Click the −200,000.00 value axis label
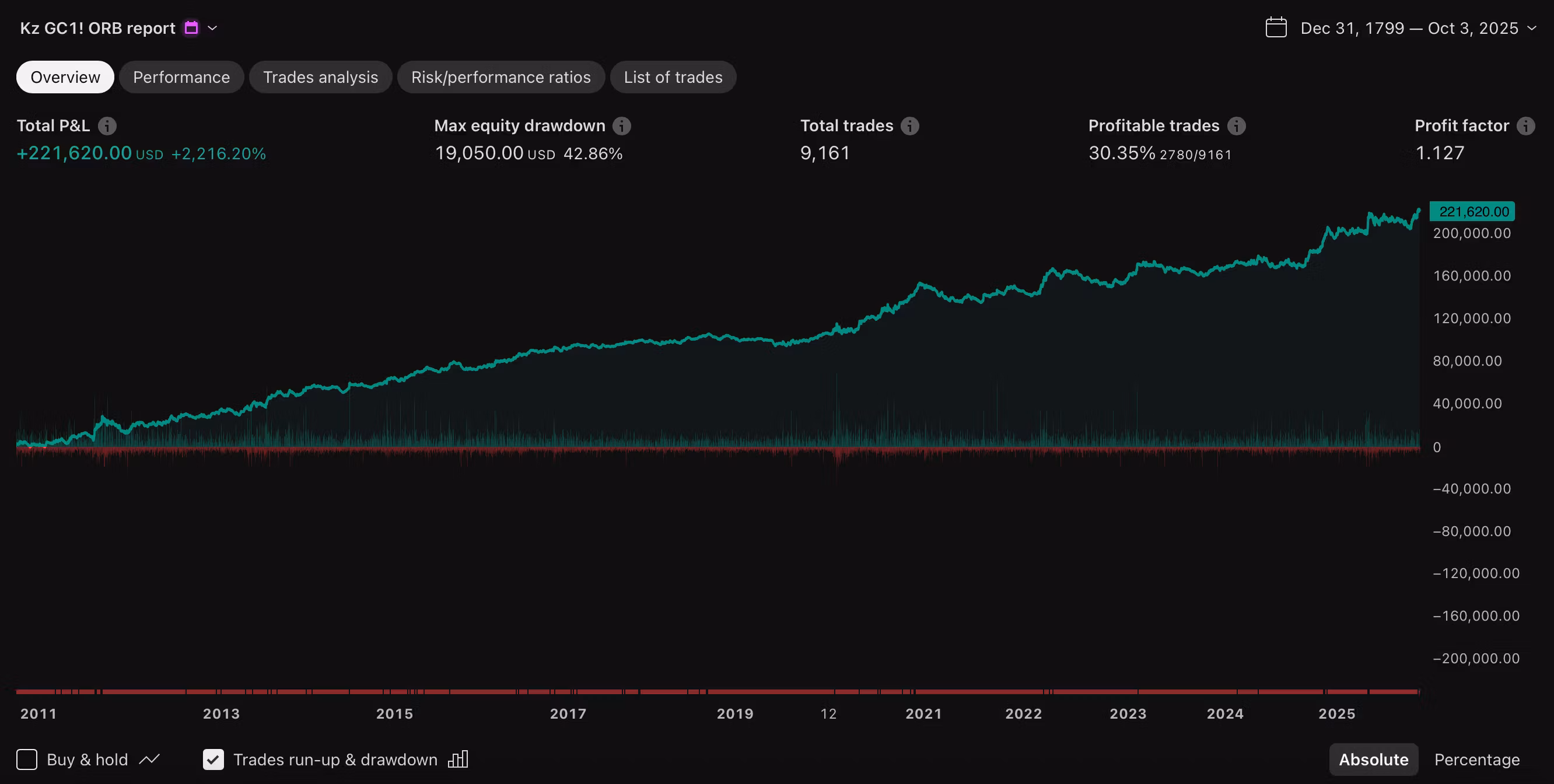1554x784 pixels. [x=1476, y=659]
